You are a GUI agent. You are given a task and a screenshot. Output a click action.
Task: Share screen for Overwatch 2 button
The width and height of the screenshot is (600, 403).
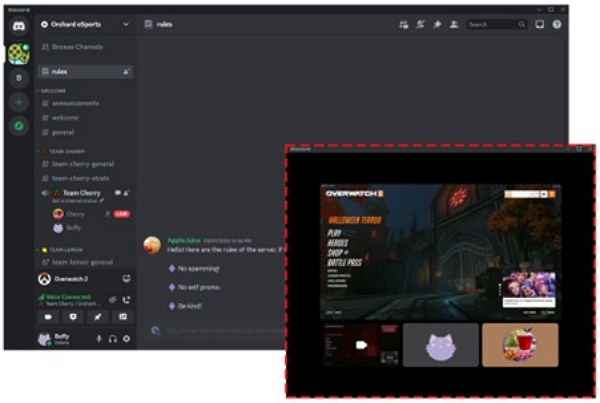tap(126, 279)
